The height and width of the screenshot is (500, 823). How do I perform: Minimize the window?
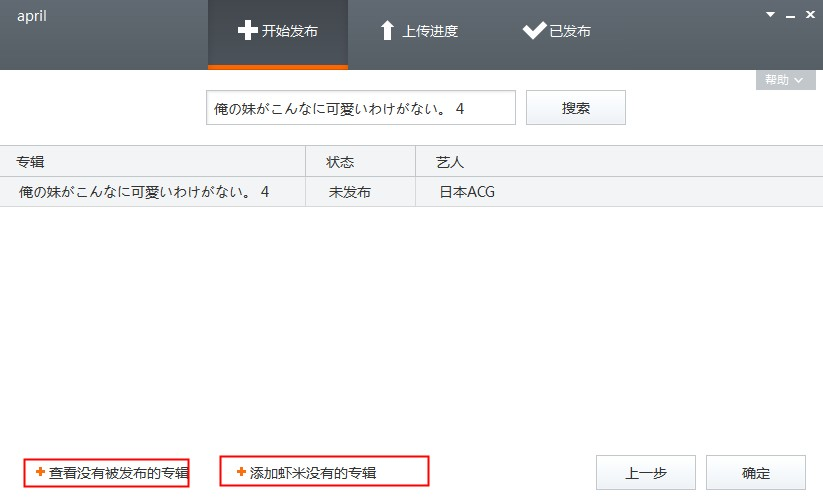click(790, 16)
